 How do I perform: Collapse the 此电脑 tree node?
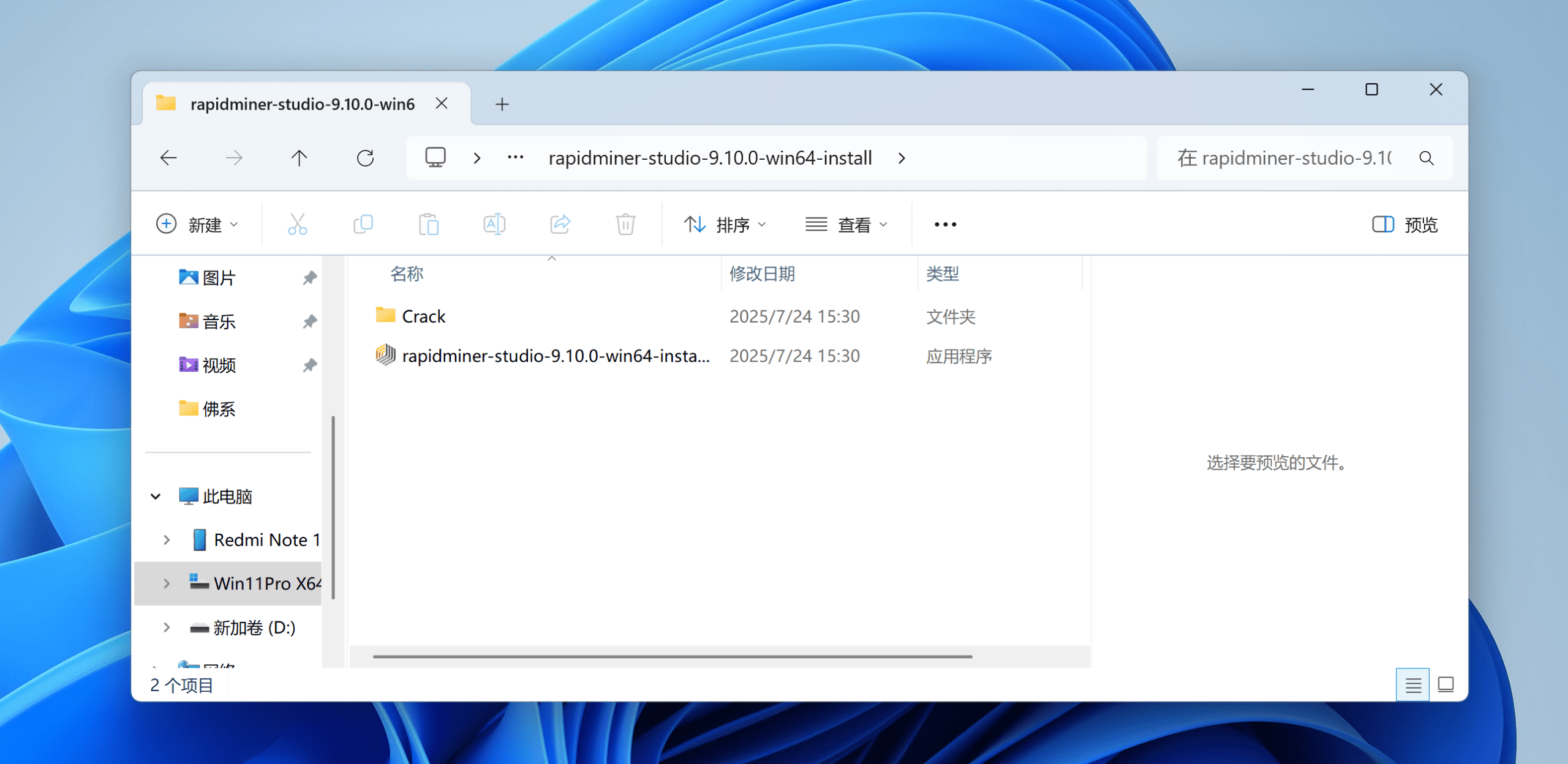156,496
